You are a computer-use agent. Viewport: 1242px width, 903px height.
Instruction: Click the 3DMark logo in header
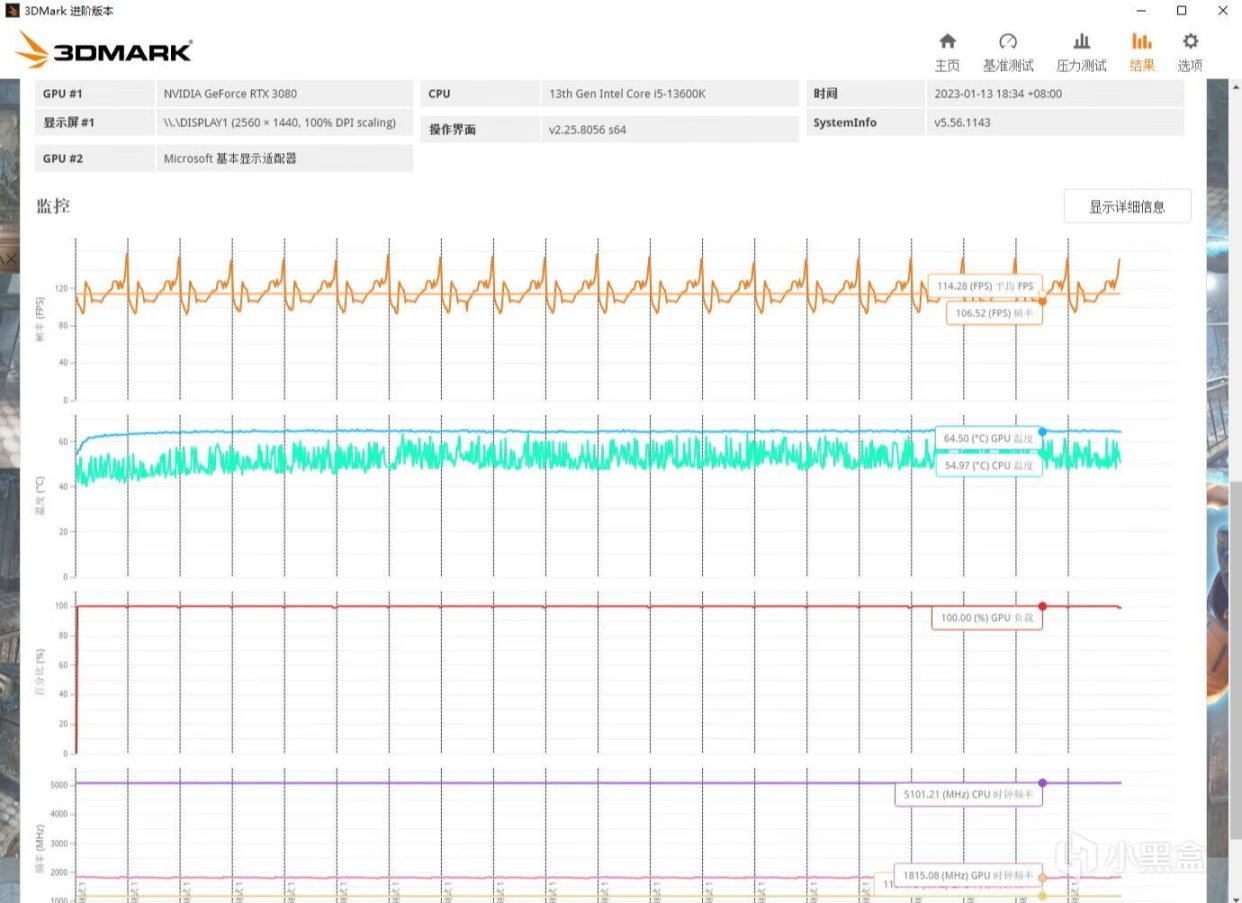[x=105, y=51]
